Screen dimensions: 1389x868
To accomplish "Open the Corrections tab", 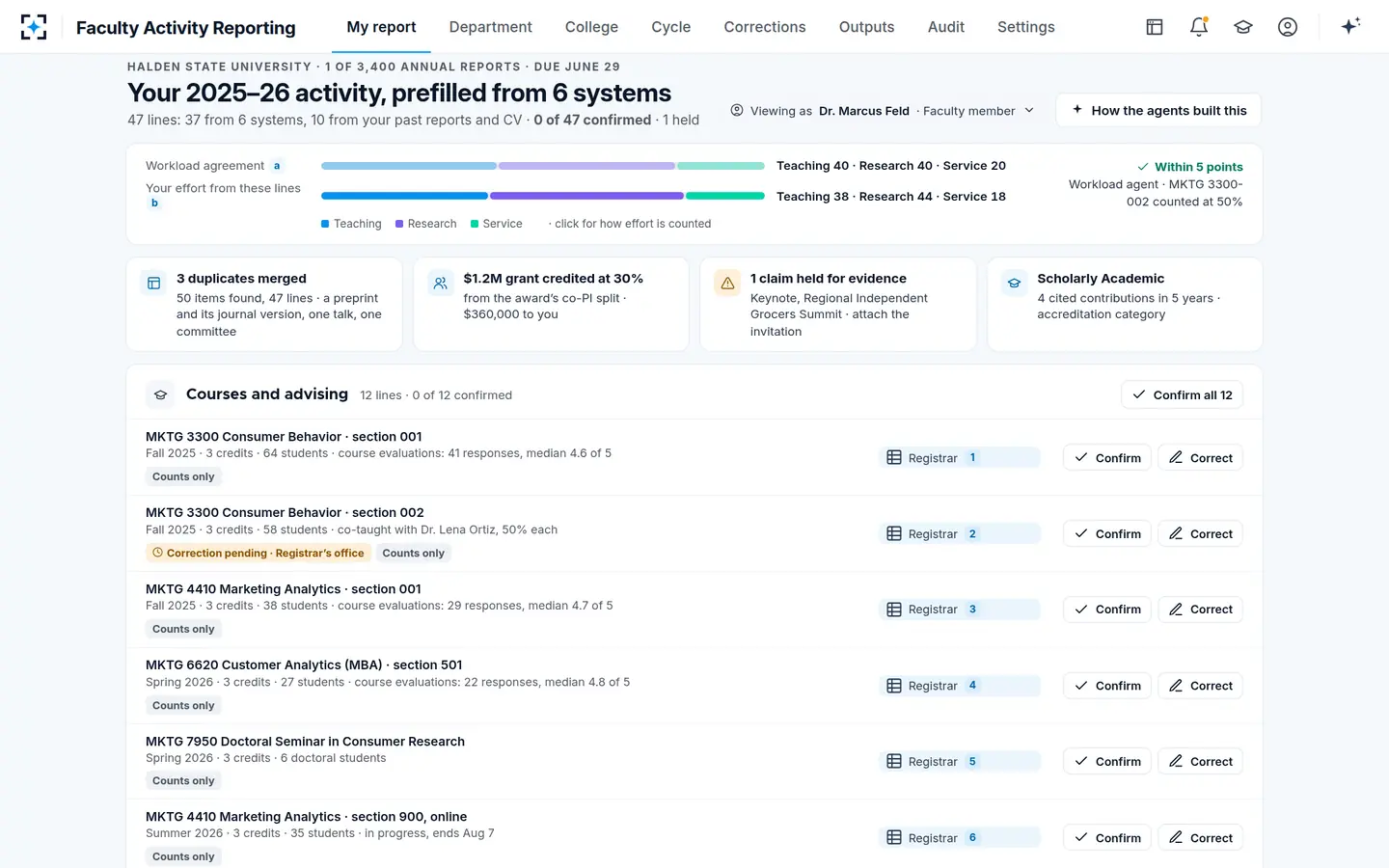I will pos(765,27).
